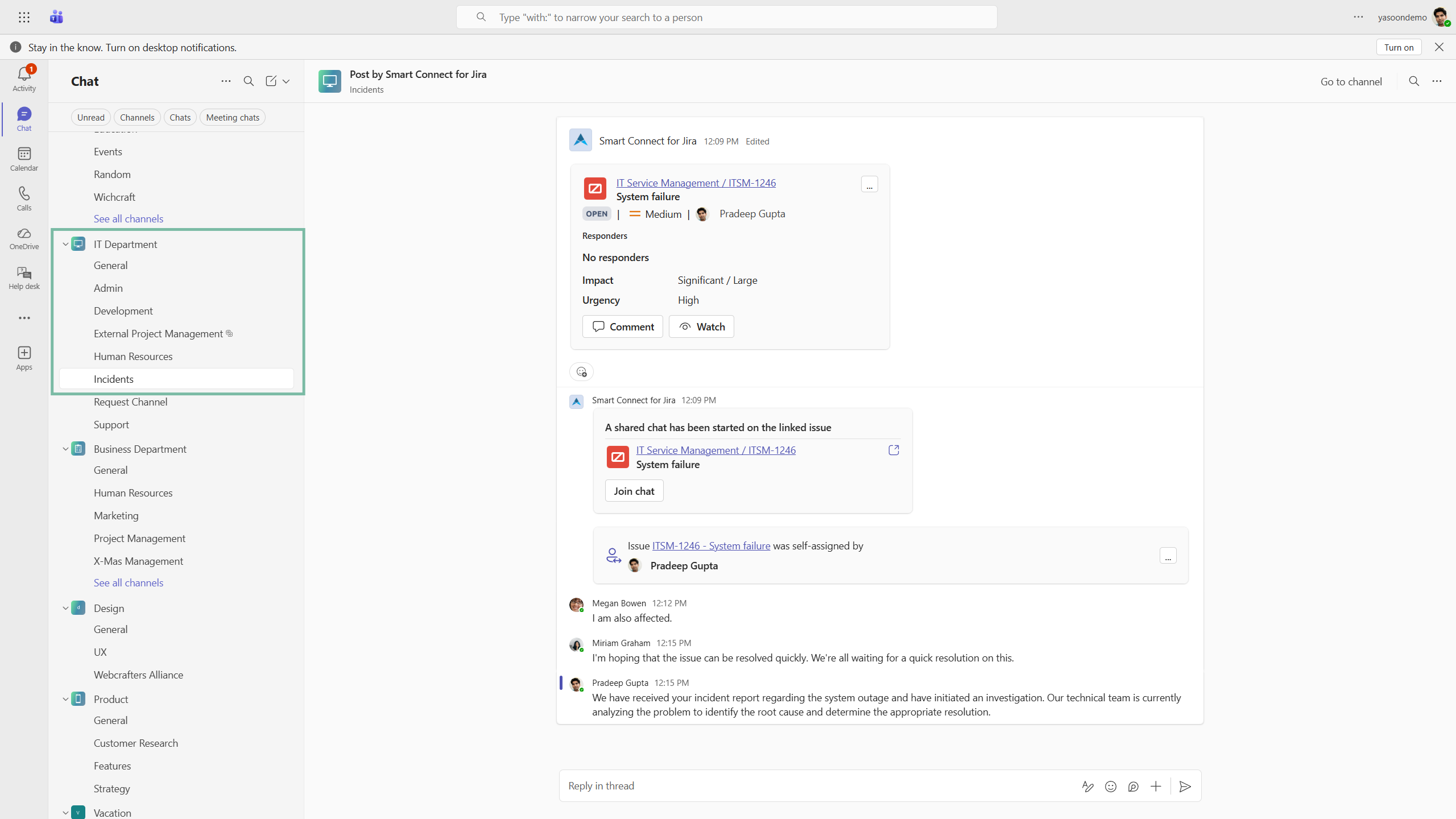
Task: Open the Calendar app in sidebar
Action: coord(24,158)
